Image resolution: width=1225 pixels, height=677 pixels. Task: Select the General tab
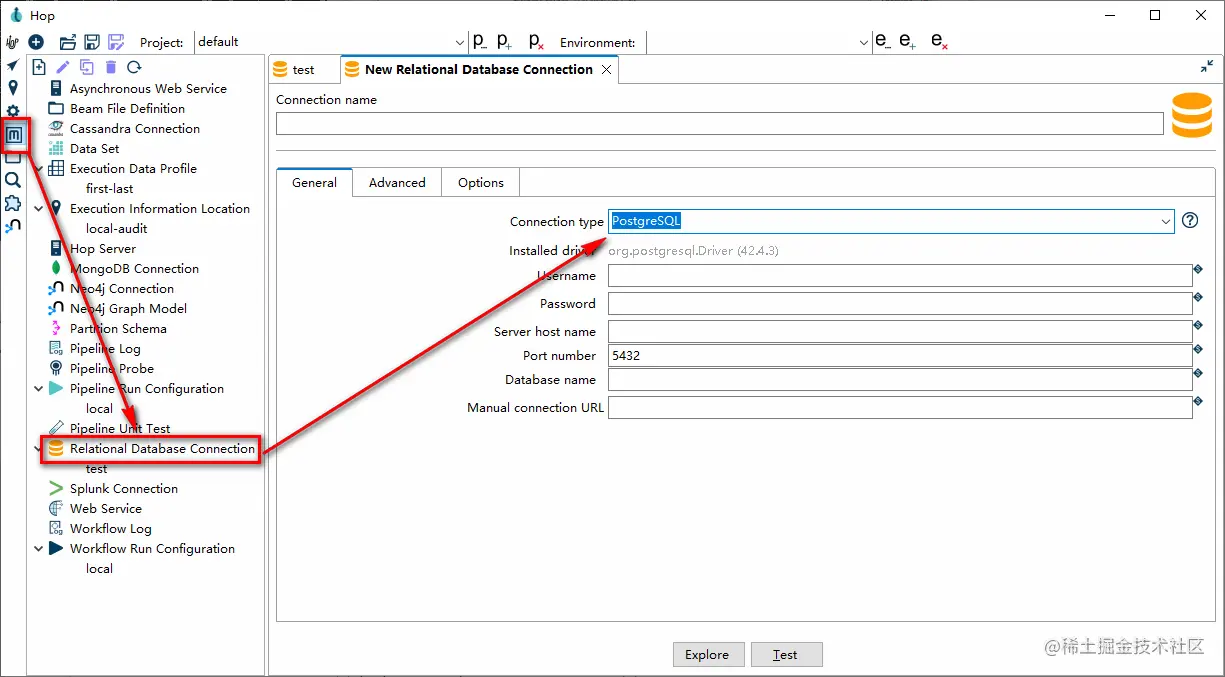coord(314,182)
